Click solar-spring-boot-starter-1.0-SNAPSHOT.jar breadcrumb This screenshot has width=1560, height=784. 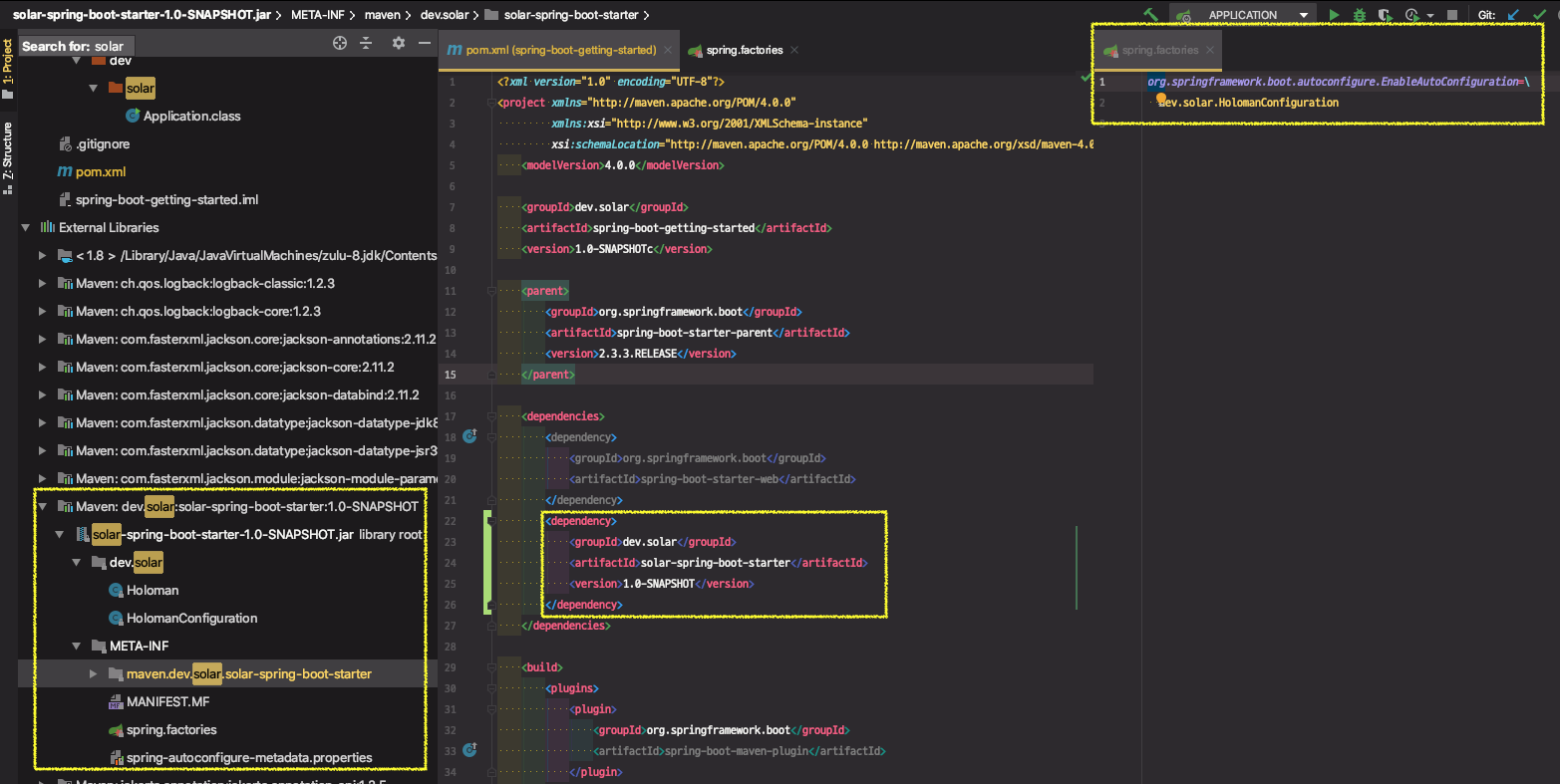(x=142, y=15)
